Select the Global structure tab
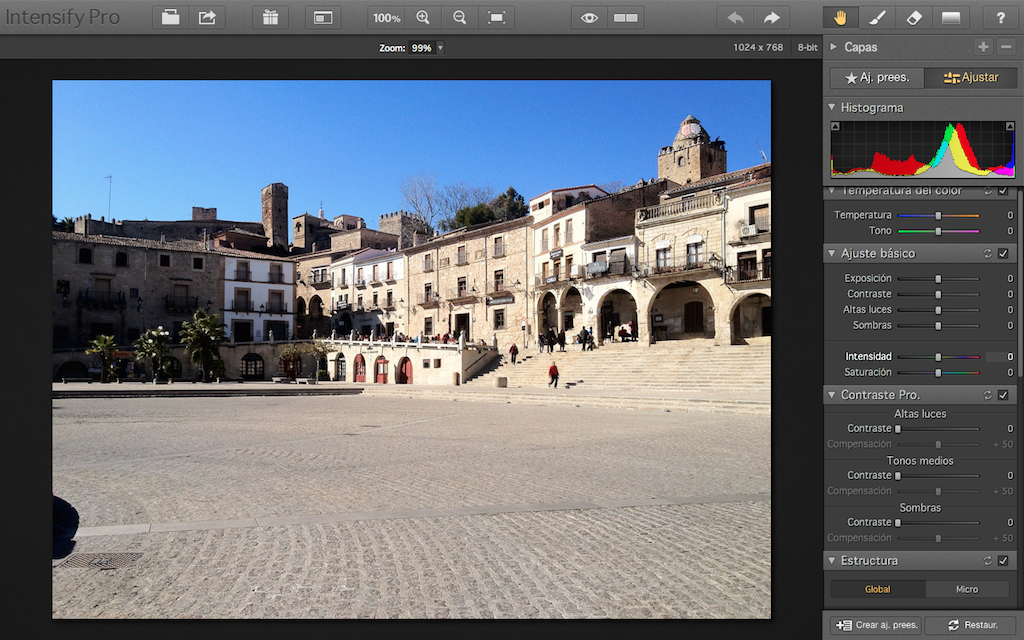Image resolution: width=1024 pixels, height=640 pixels. (x=878, y=589)
